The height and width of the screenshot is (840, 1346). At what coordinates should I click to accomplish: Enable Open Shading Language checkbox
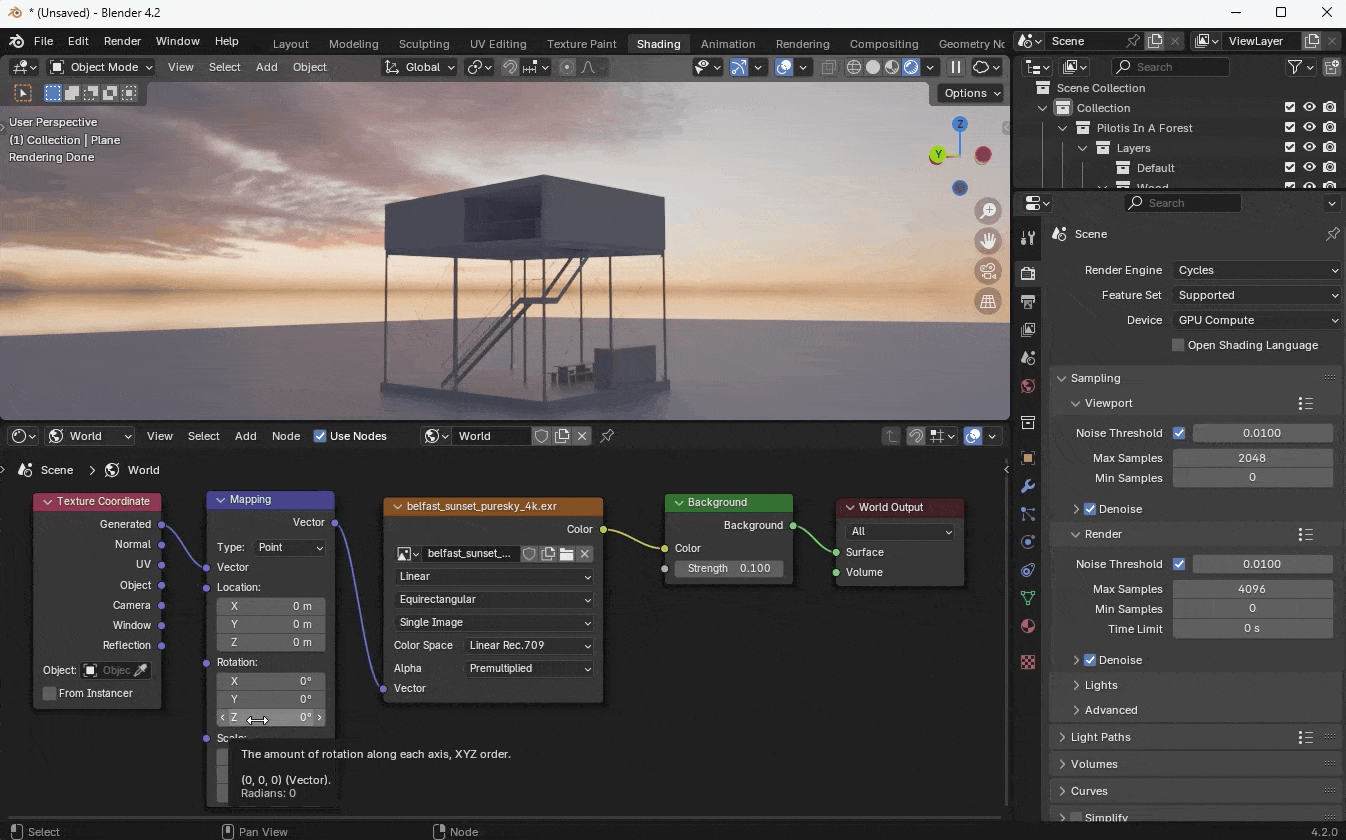1178,345
